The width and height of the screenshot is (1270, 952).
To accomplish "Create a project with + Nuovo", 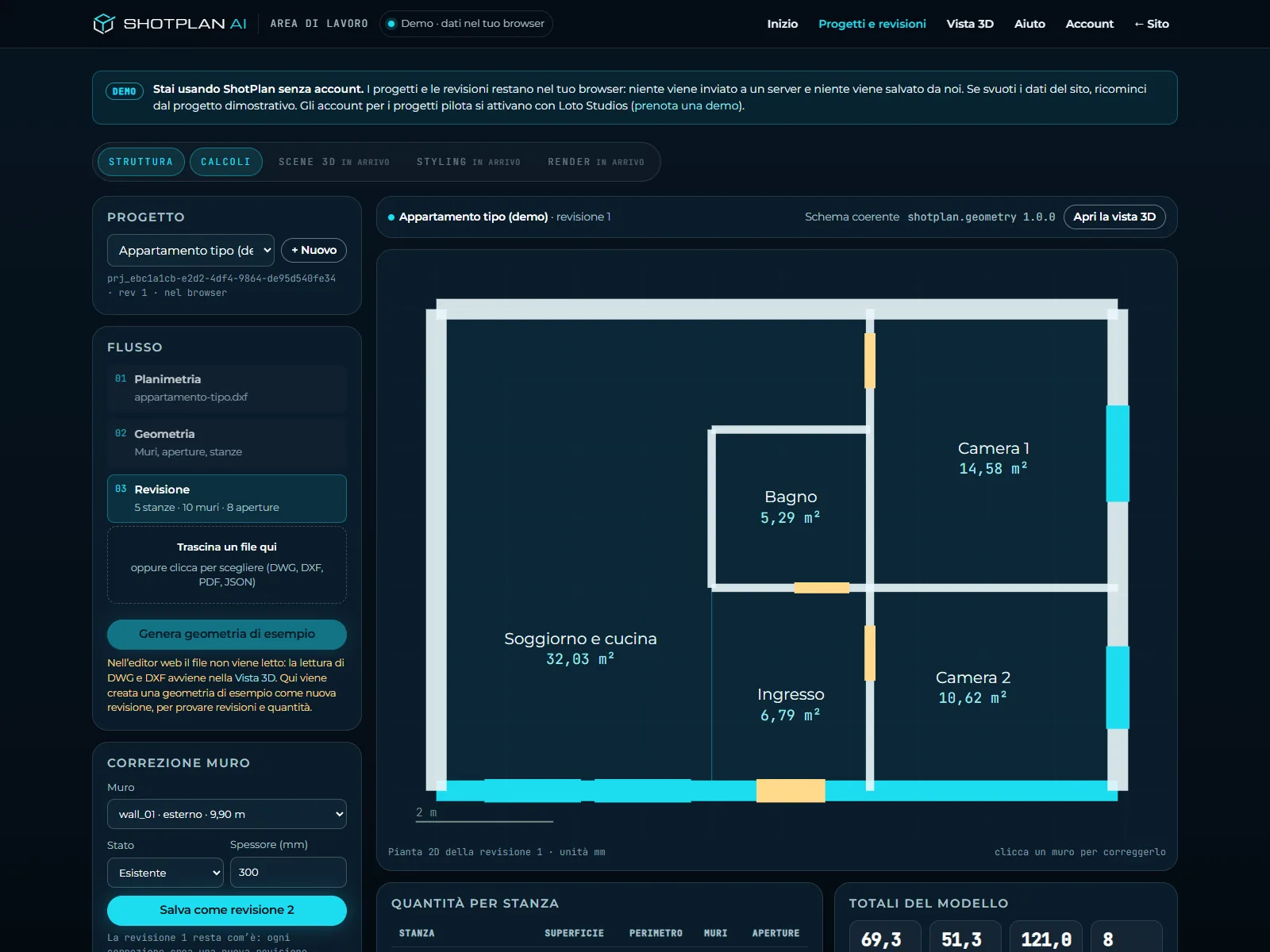I will coord(314,250).
